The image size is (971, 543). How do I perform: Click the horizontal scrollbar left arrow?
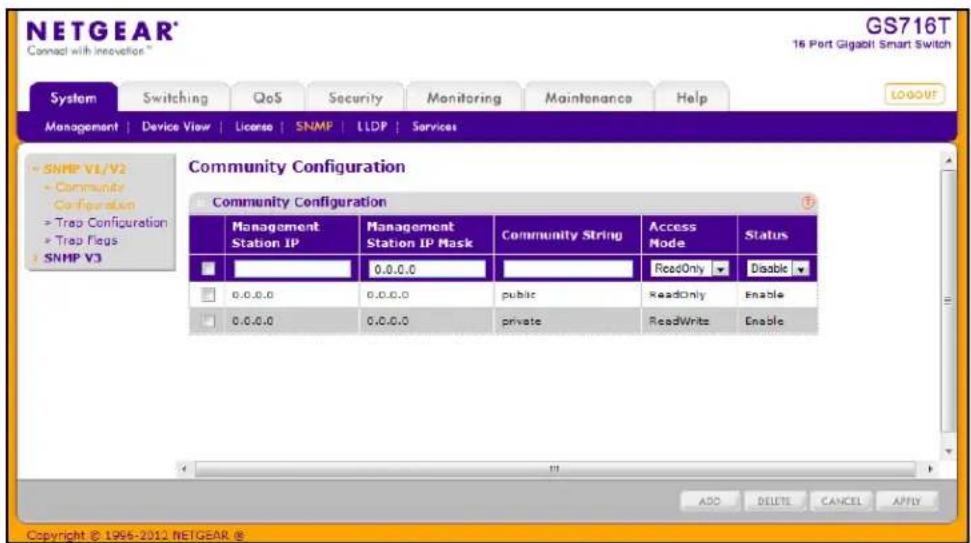[x=184, y=469]
